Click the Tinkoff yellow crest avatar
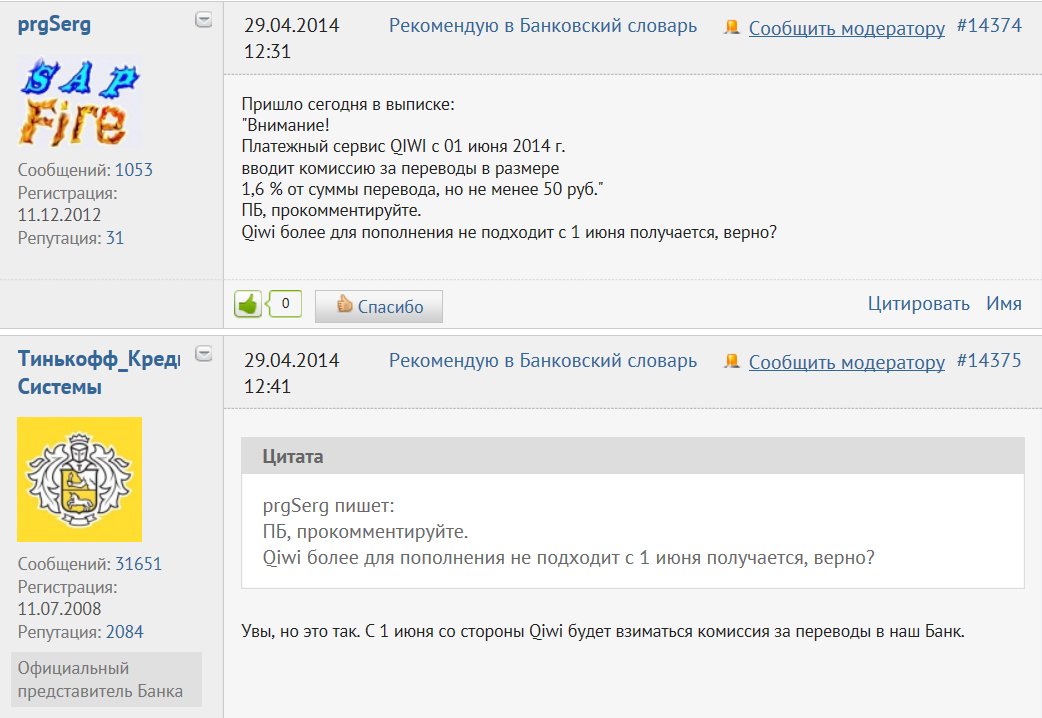 79,479
